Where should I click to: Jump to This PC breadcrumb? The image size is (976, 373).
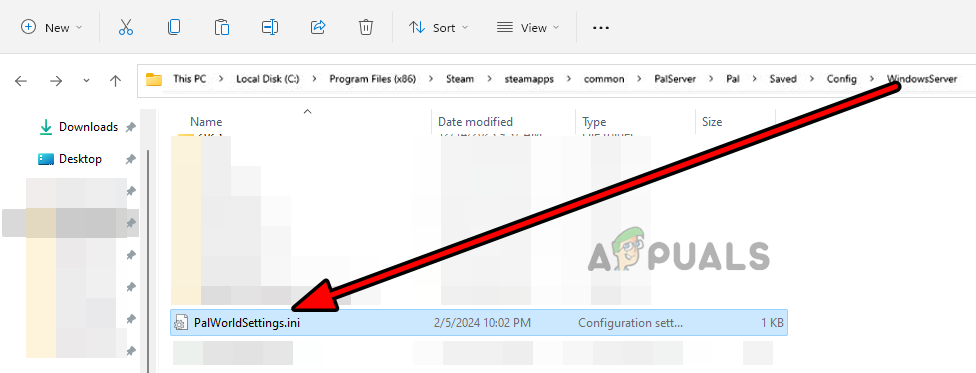tap(189, 79)
